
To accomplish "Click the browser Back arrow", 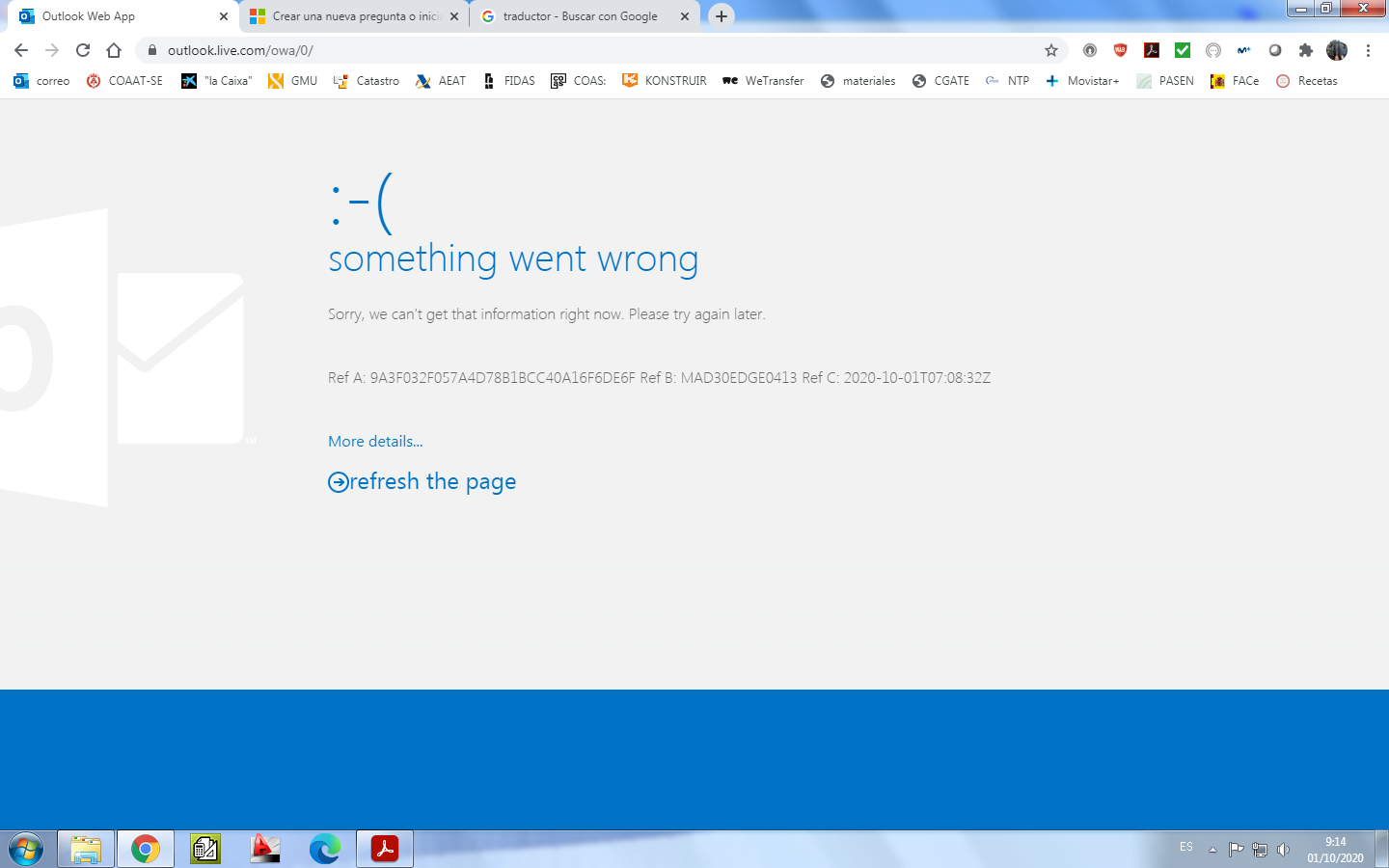I will pos(21,50).
